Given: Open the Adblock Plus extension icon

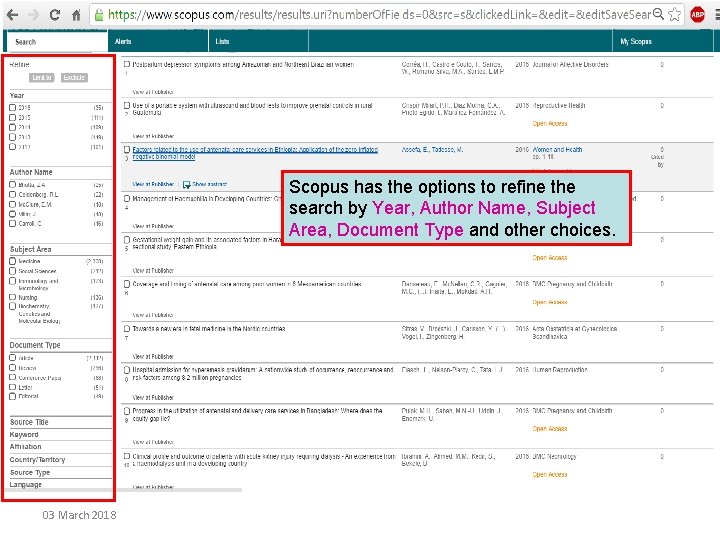Looking at the screenshot, I should tap(697, 15).
